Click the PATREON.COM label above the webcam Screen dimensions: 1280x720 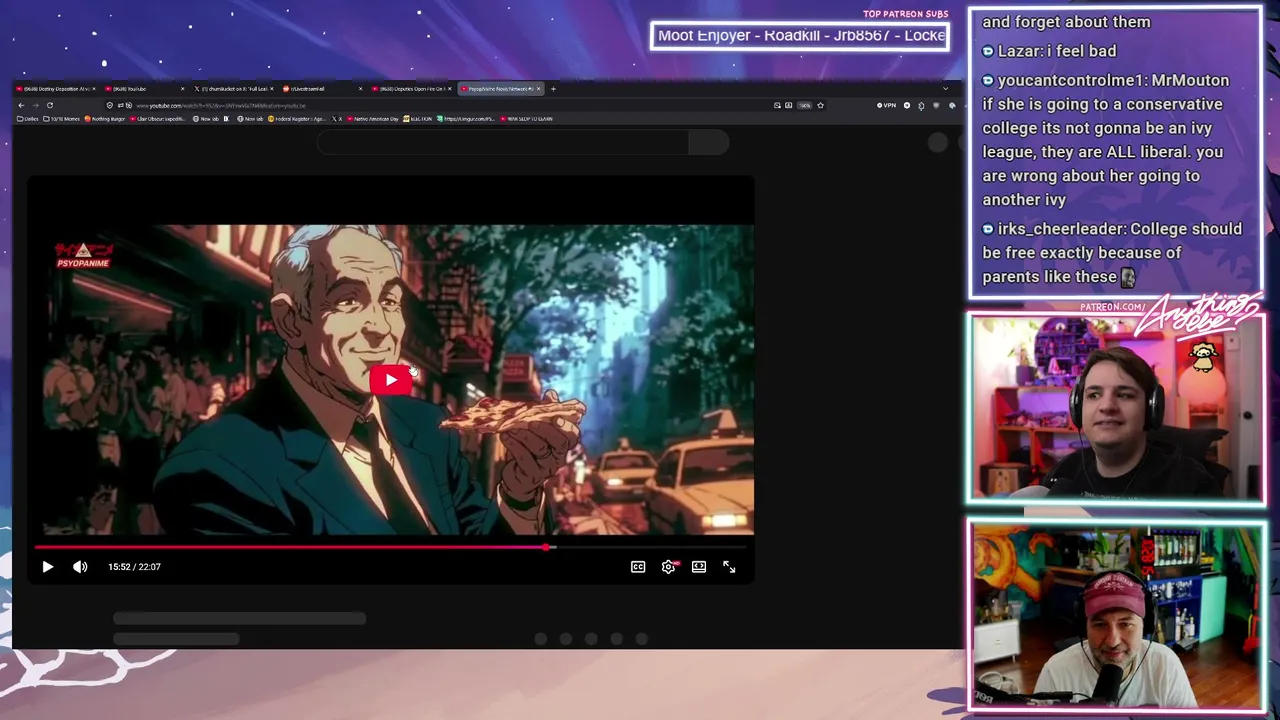click(x=1113, y=307)
